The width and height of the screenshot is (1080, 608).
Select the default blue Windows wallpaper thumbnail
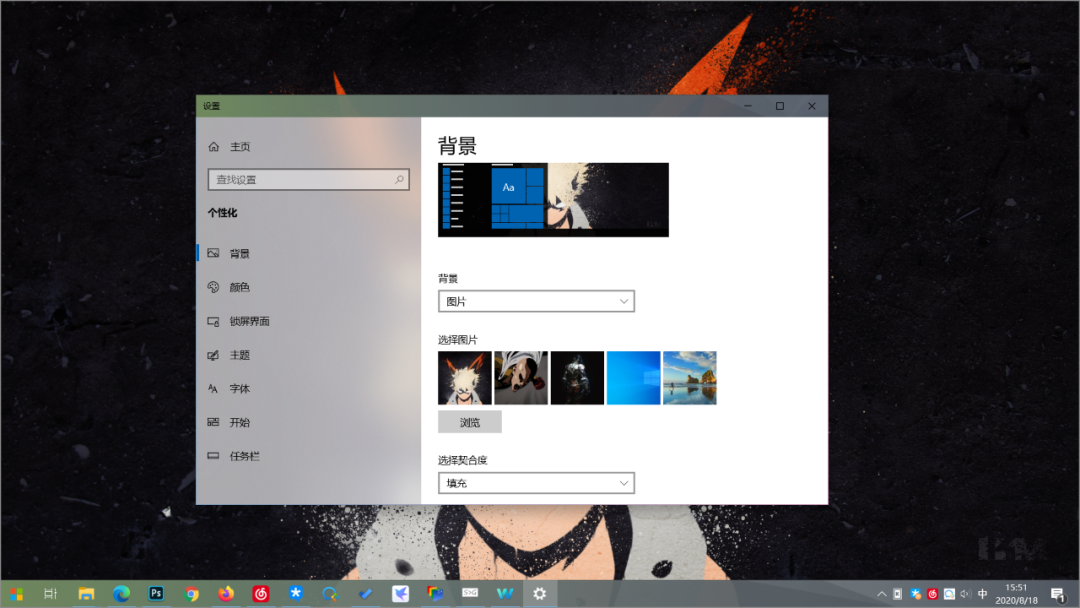coord(633,377)
